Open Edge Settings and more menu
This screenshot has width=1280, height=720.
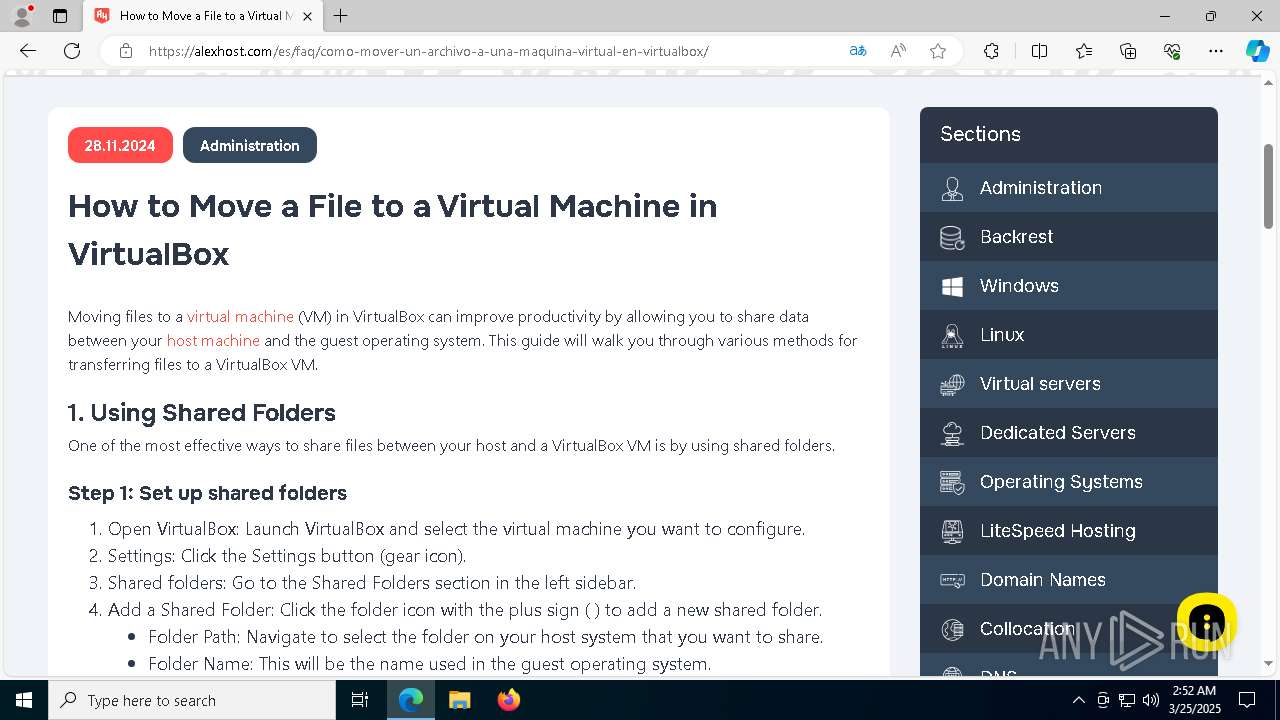[1216, 51]
